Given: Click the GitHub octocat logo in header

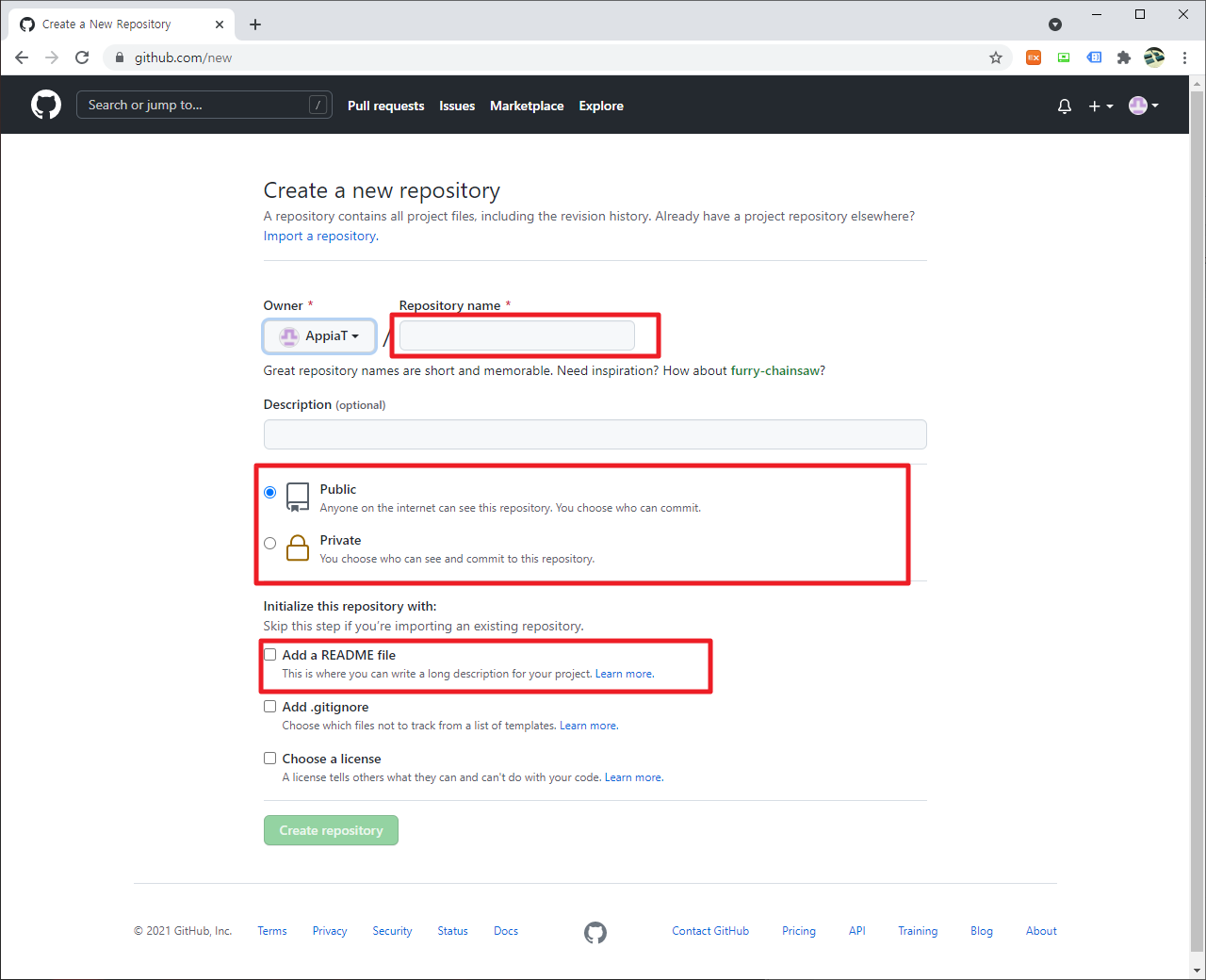Looking at the screenshot, I should [46, 105].
